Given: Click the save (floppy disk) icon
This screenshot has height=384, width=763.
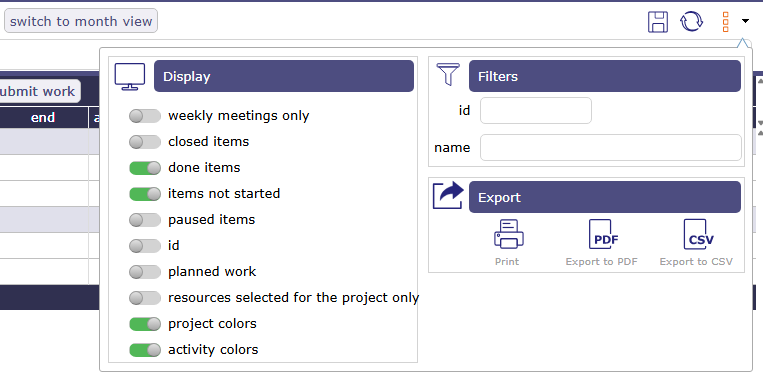Looking at the screenshot, I should pyautogui.click(x=658, y=22).
